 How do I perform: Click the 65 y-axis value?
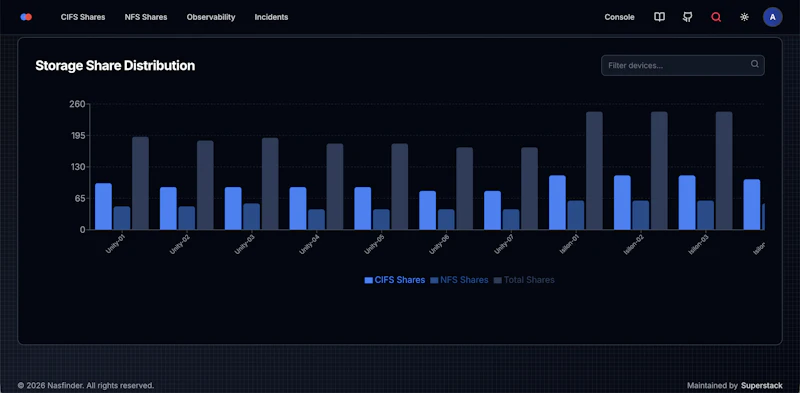click(x=80, y=199)
